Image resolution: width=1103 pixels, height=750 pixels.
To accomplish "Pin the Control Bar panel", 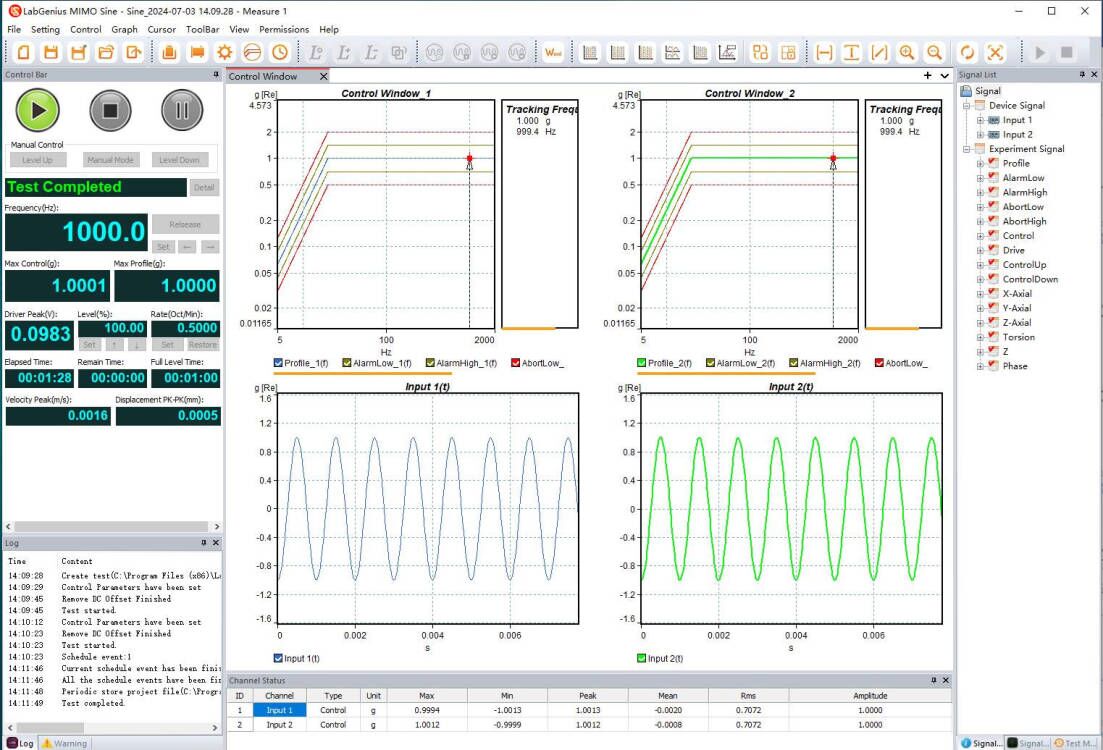I will click(216, 74).
